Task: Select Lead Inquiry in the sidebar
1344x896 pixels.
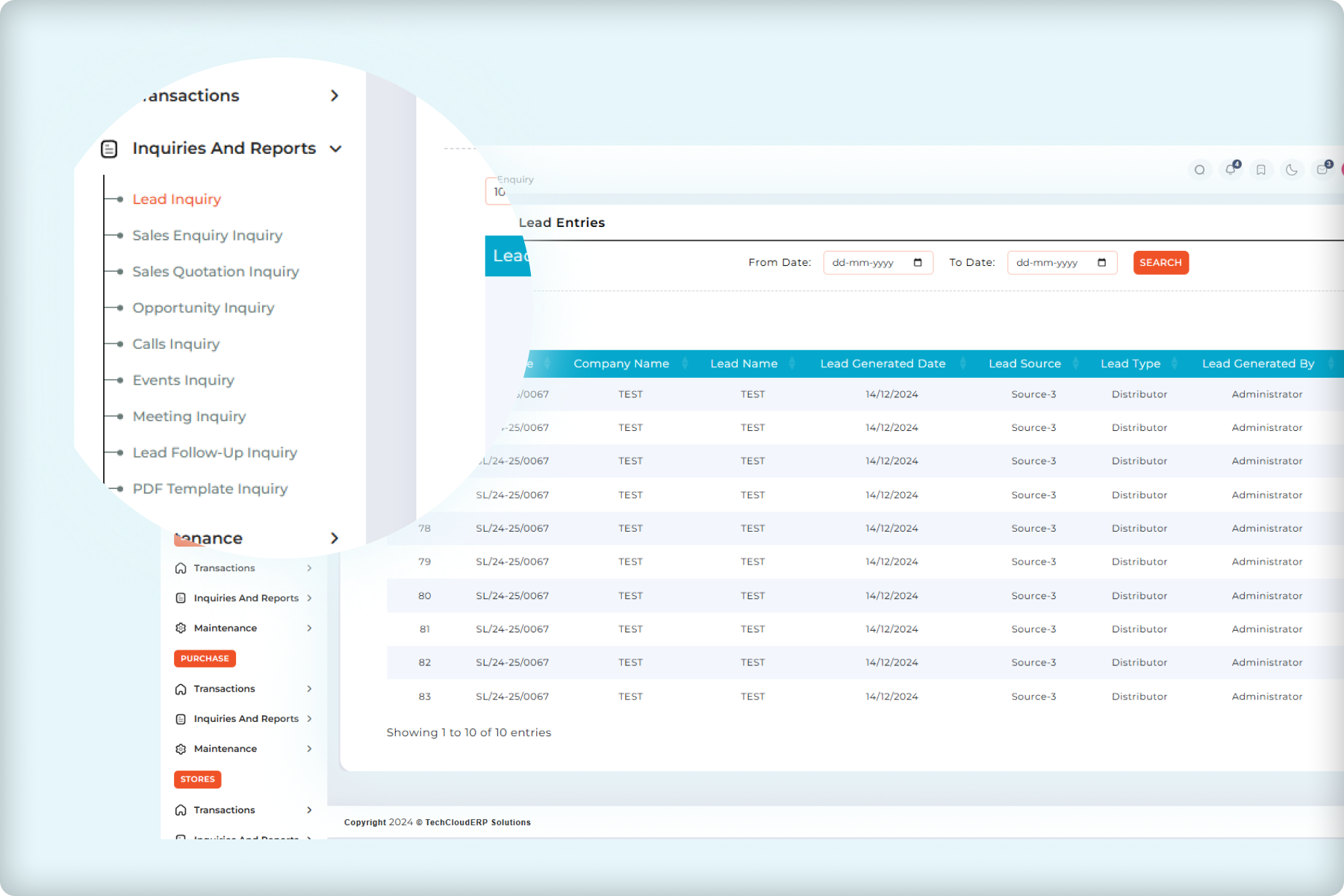Action: coord(176,199)
